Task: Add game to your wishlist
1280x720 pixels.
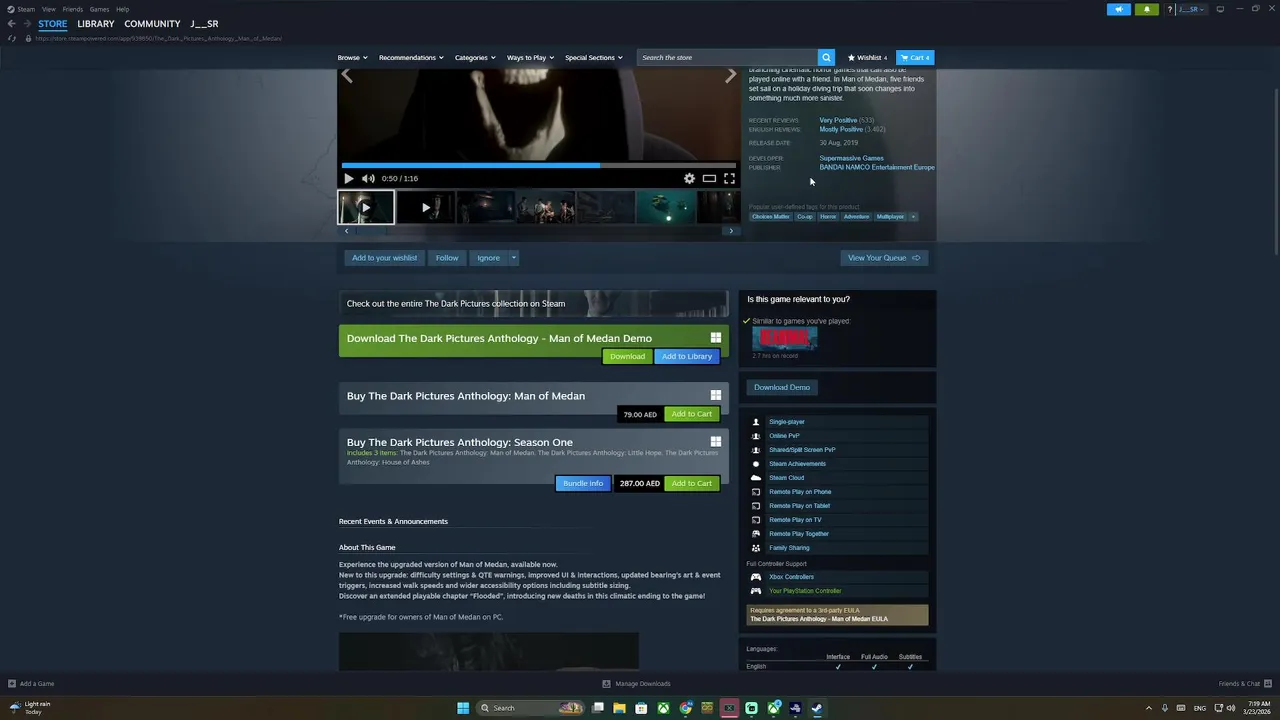Action: 384,258
